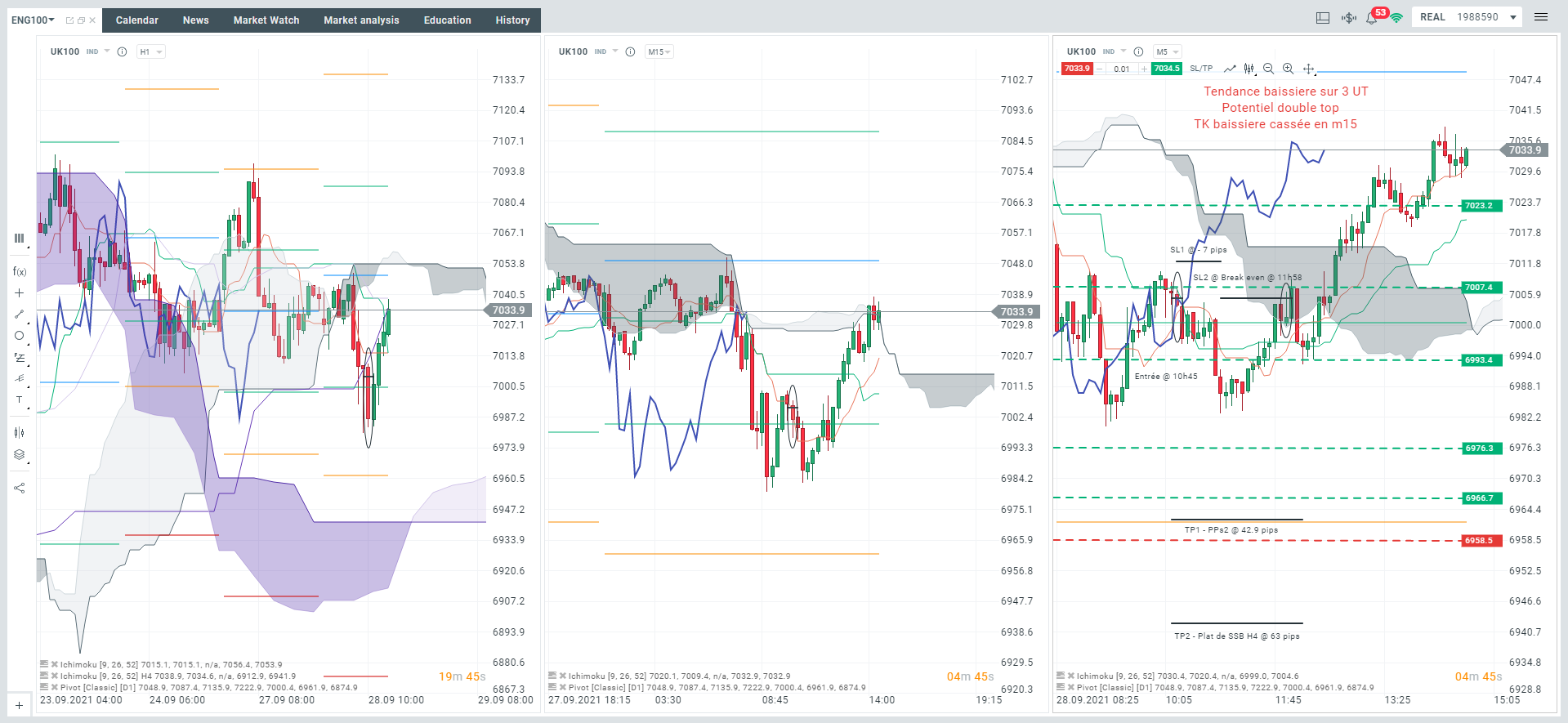The image size is (1568, 723).
Task: Select the 7007.4 green price level marker
Action: pos(1481,288)
